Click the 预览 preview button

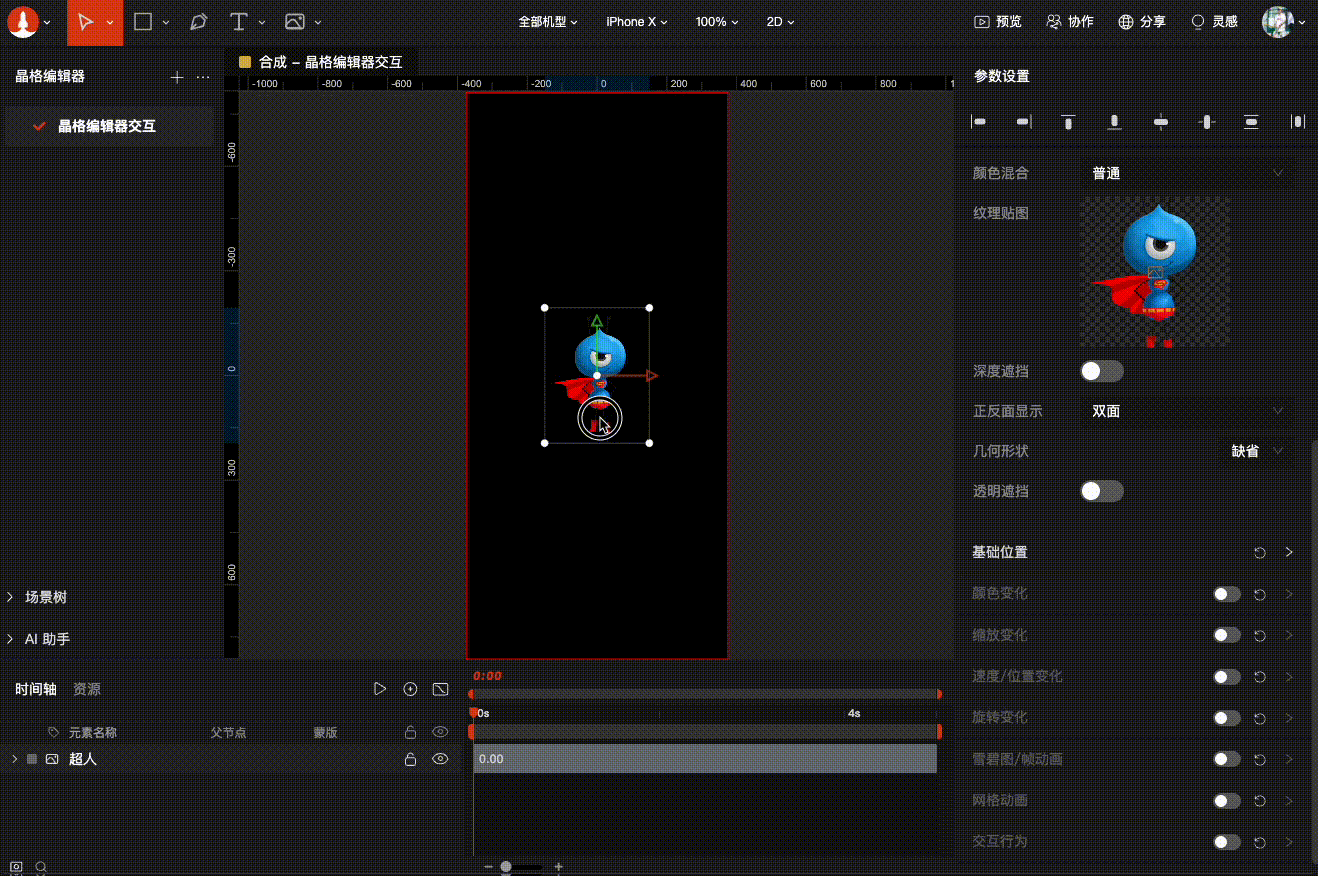(x=998, y=21)
